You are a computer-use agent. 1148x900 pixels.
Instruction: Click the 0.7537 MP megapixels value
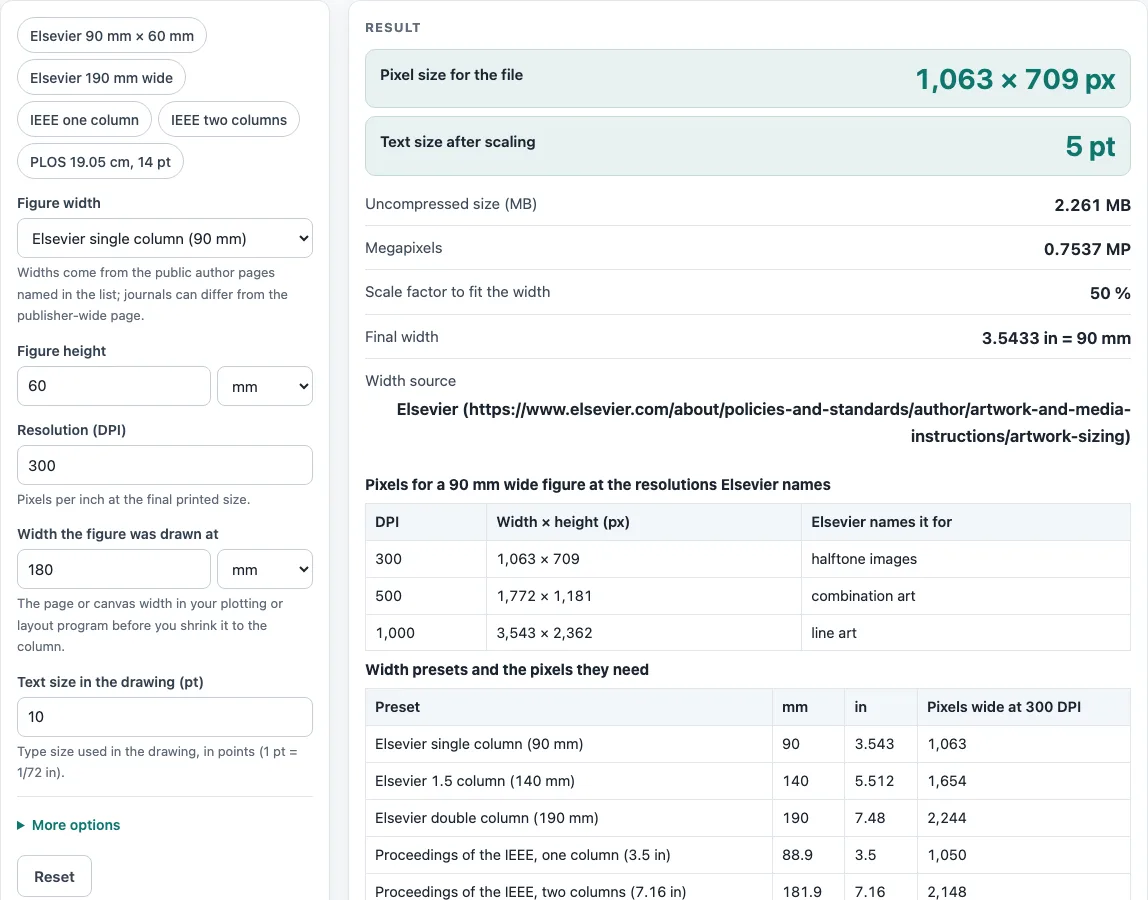1087,249
